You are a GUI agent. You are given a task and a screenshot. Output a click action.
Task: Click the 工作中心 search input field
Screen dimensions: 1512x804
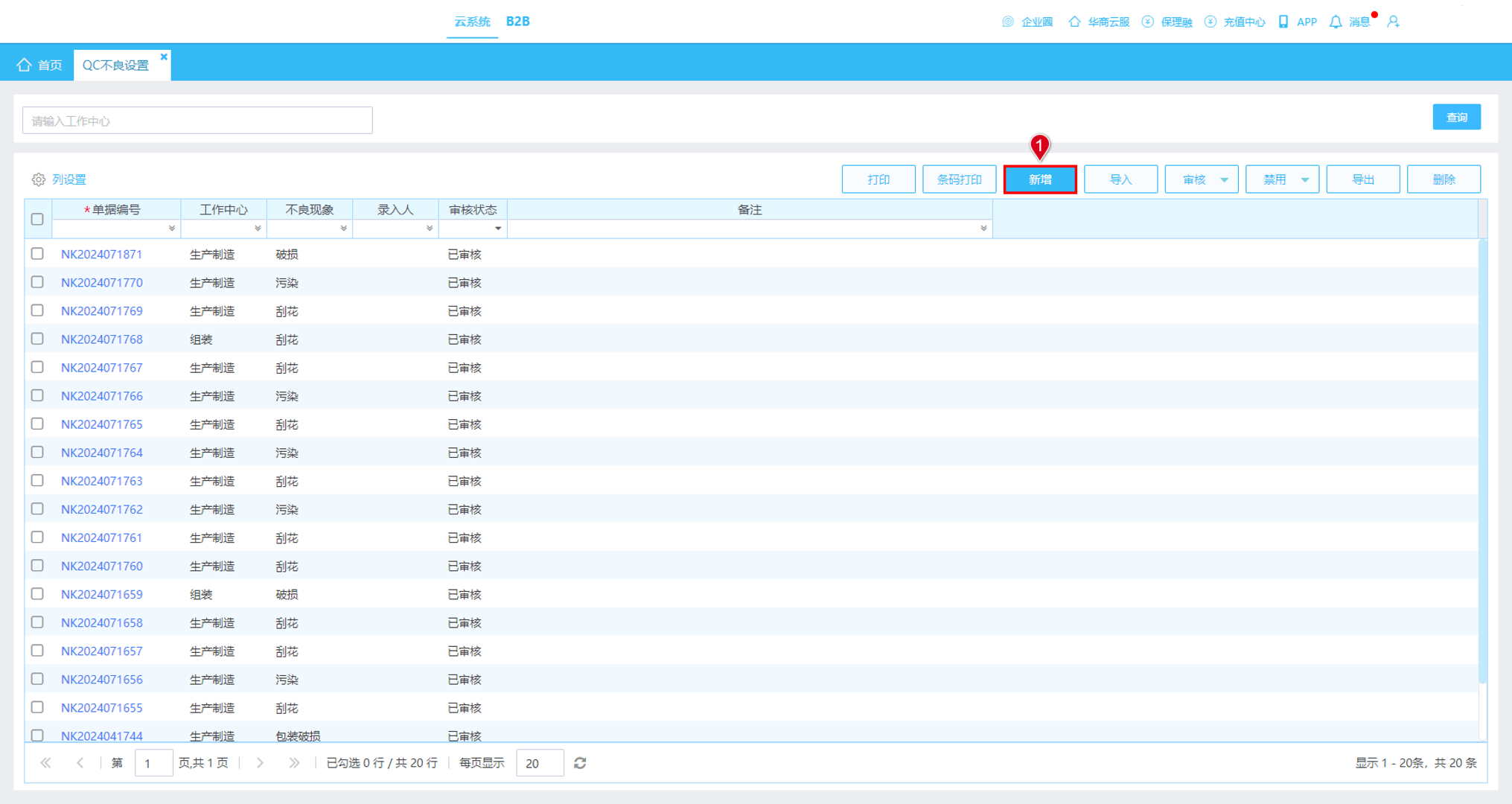[197, 121]
